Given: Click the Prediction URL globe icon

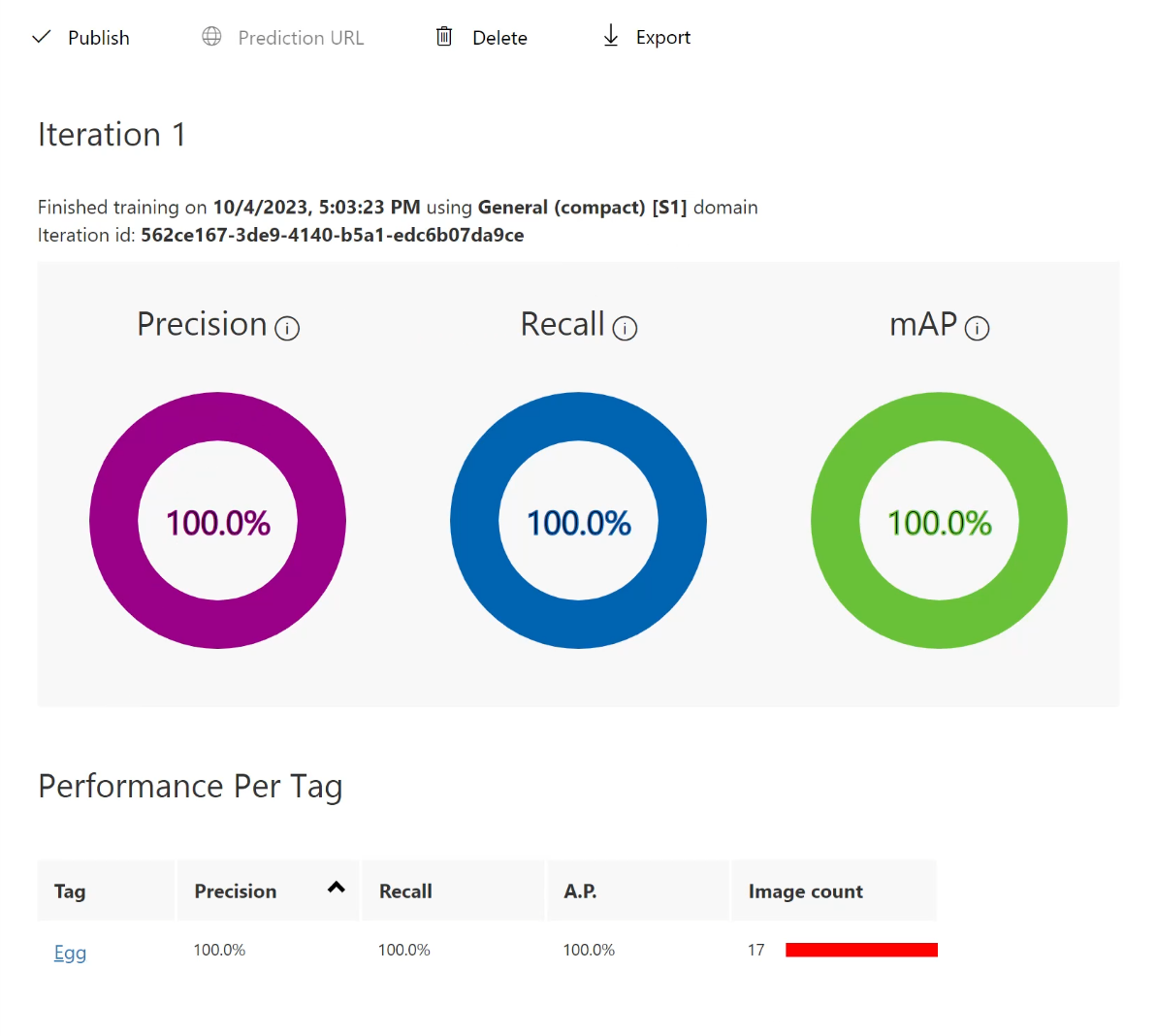Looking at the screenshot, I should coord(211,37).
